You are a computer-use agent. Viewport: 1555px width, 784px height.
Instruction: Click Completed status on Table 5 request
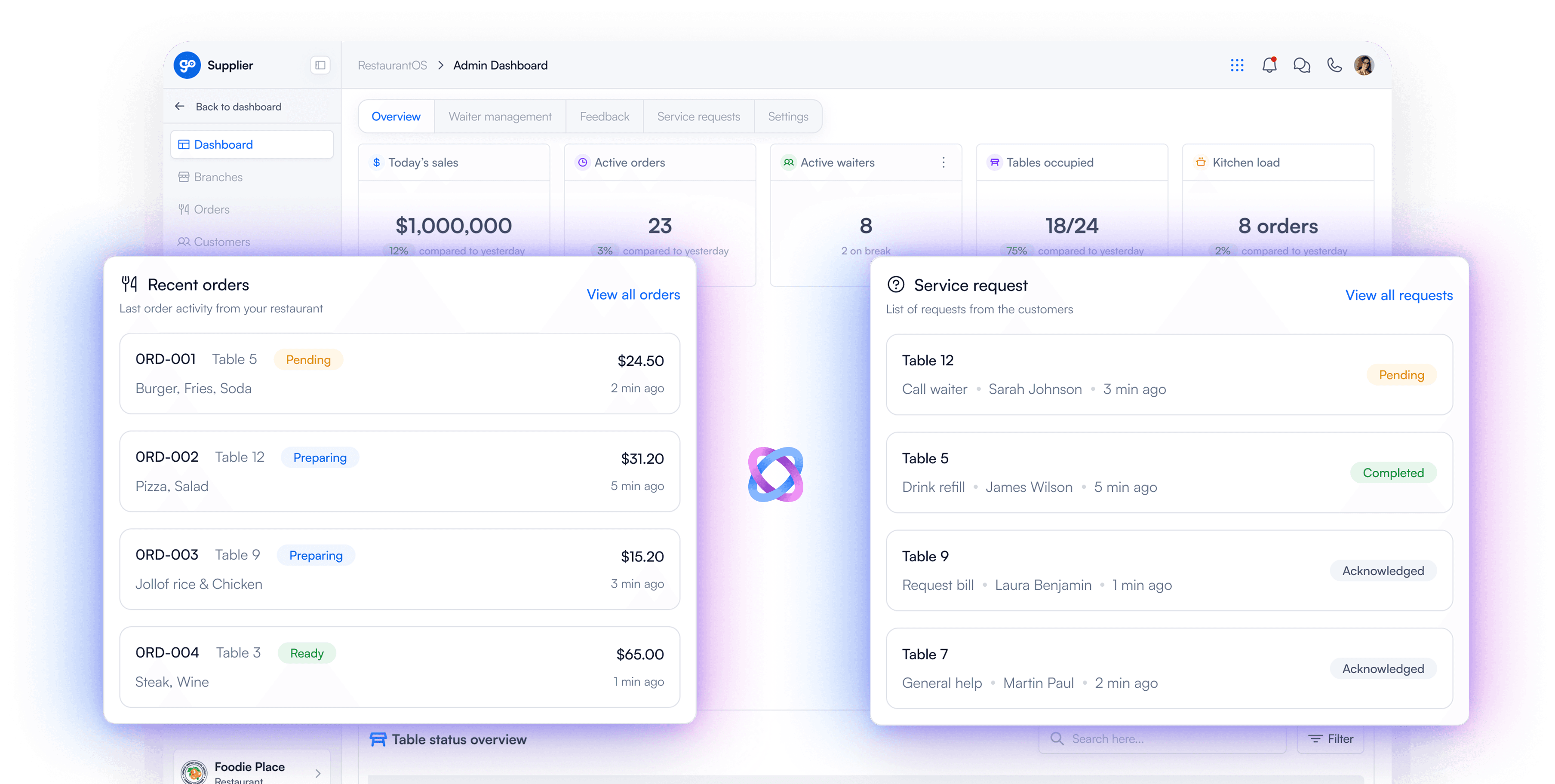[1393, 472]
